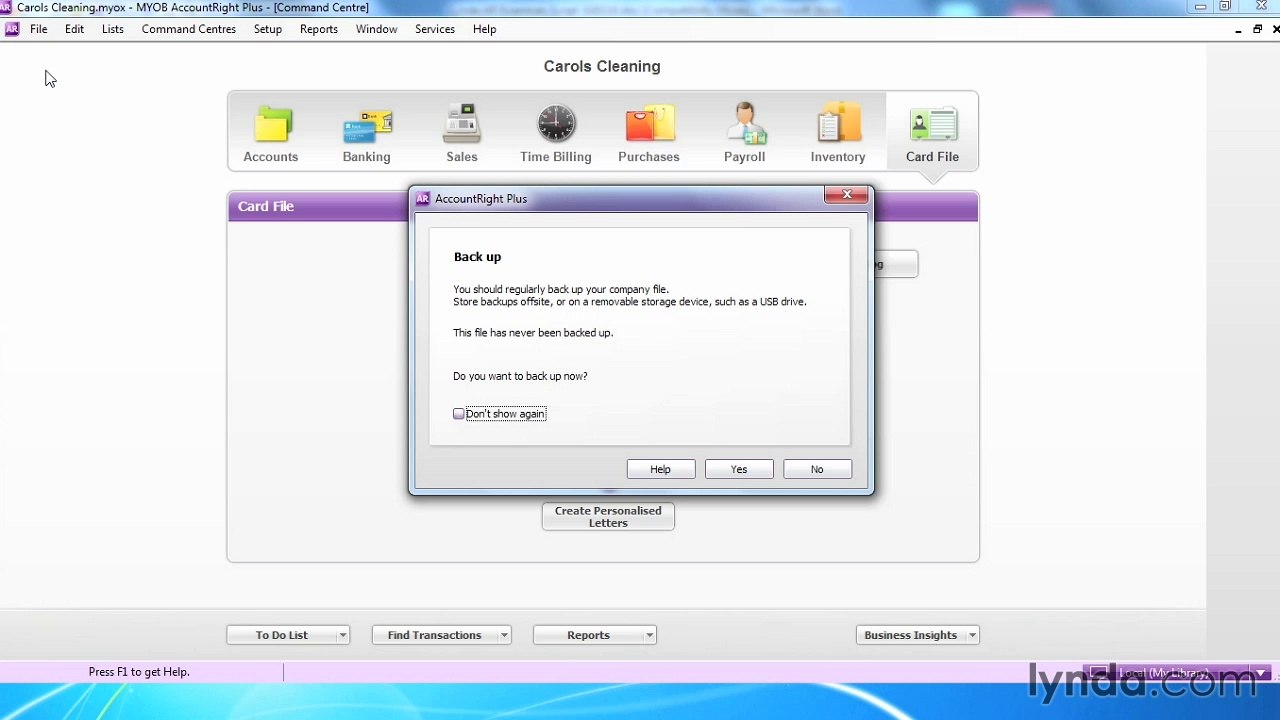
Task: Open the Lists menu
Action: click(x=113, y=29)
